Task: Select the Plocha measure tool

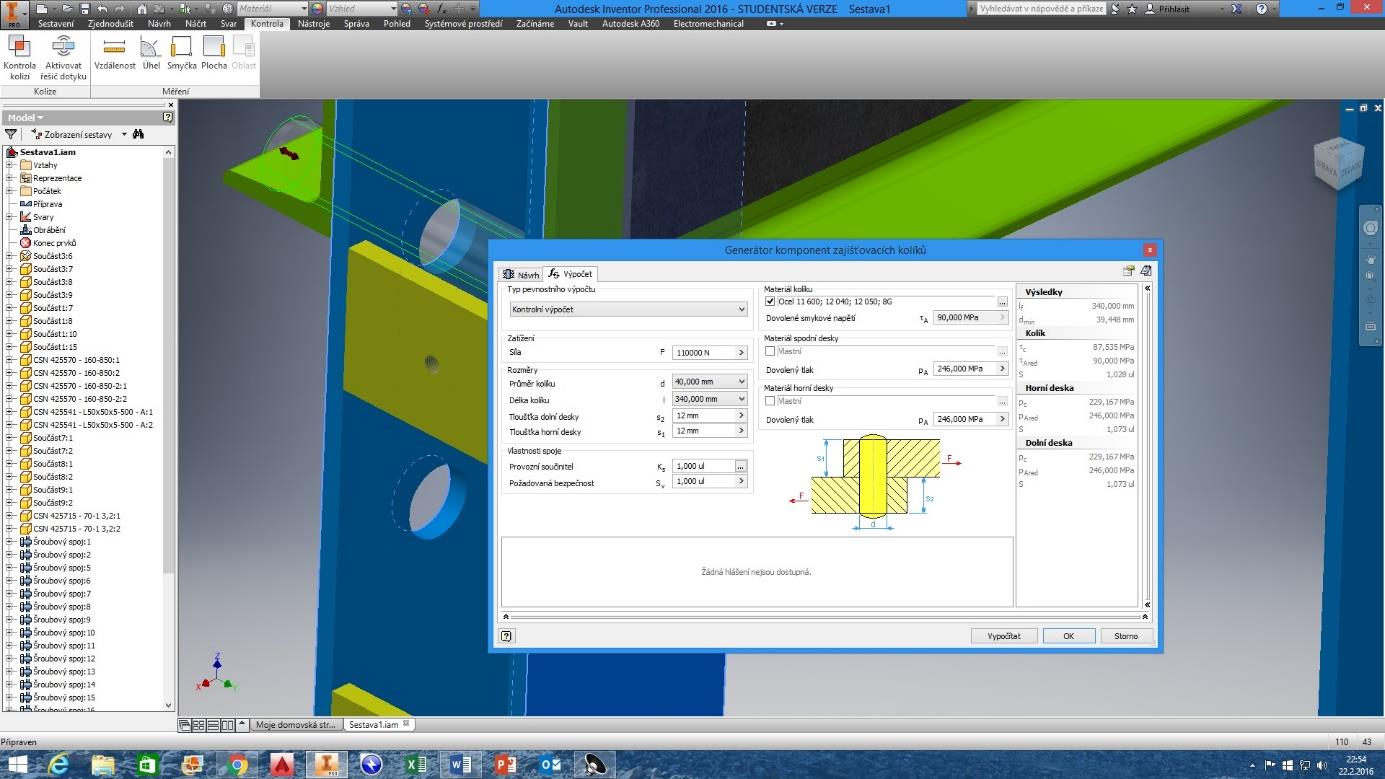Action: 214,54
